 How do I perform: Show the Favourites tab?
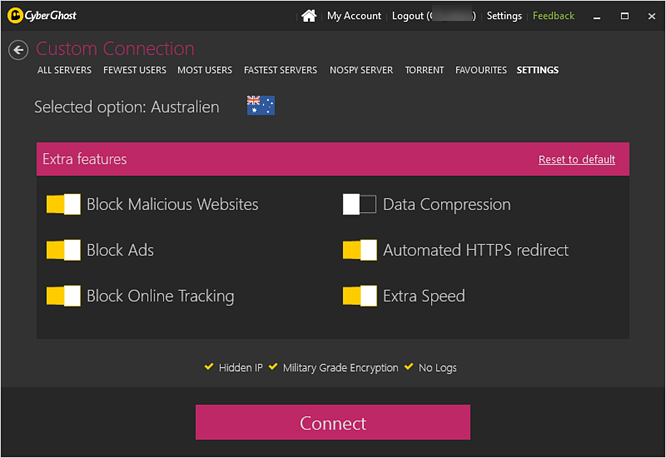[x=481, y=70]
